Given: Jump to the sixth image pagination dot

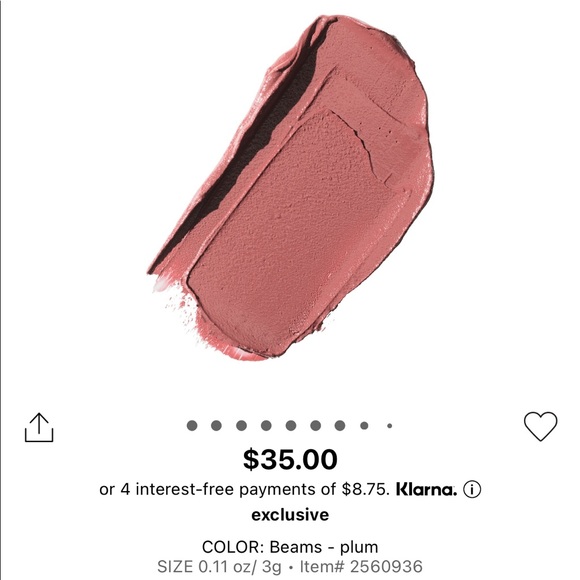Looking at the screenshot, I should pos(316,425).
